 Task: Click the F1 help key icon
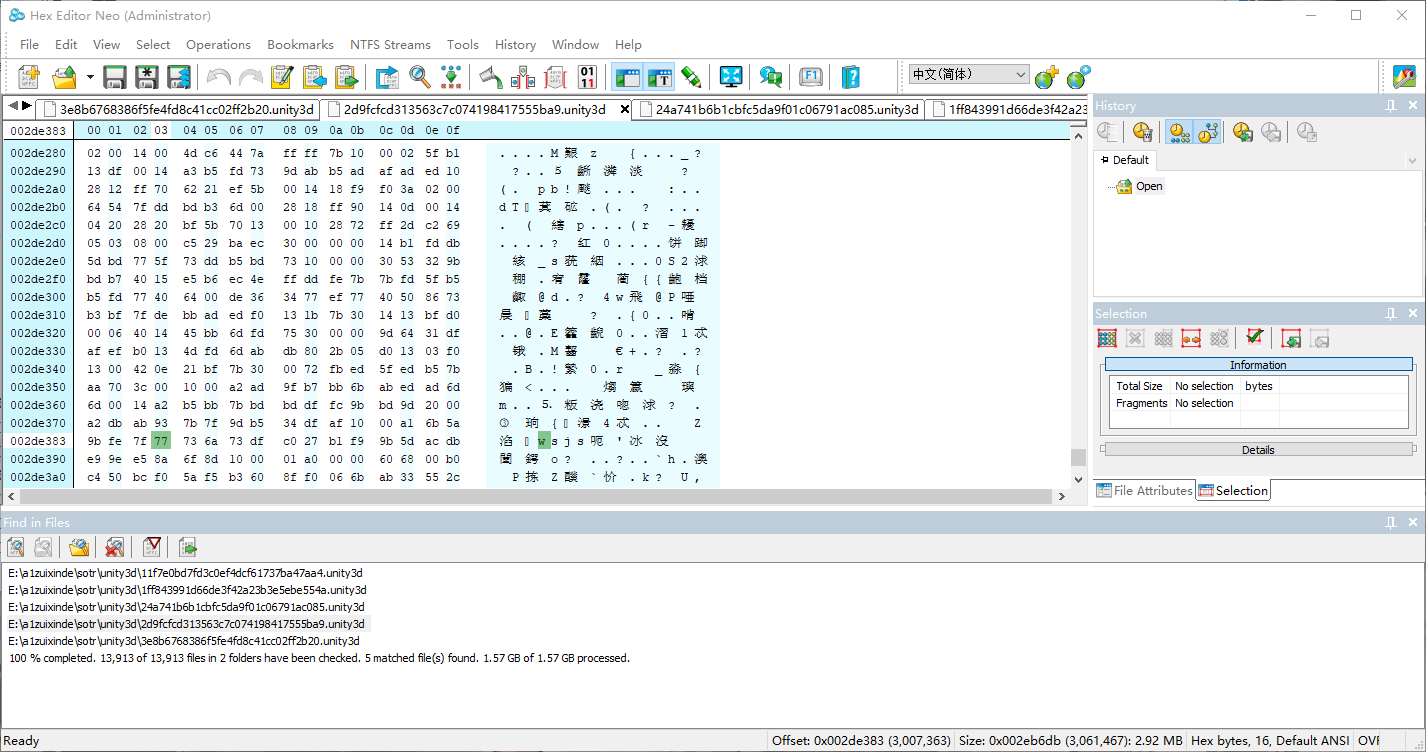click(x=810, y=77)
